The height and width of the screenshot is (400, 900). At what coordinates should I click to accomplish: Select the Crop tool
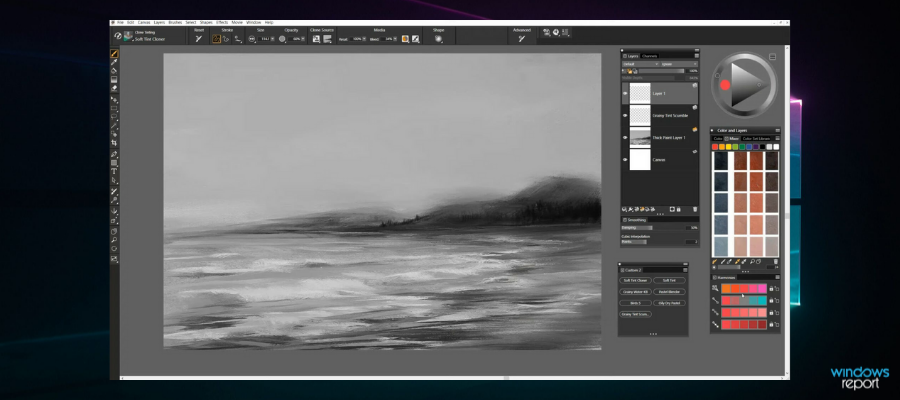pos(114,142)
